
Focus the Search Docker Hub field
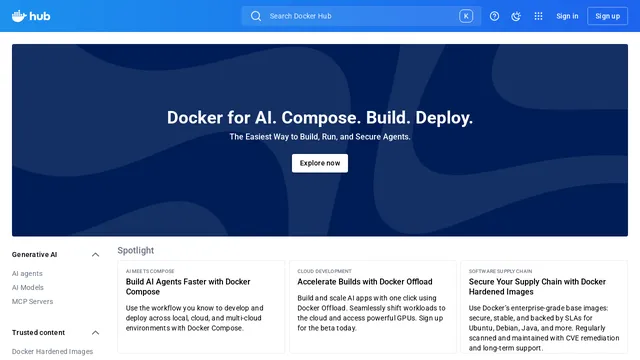tap(361, 16)
